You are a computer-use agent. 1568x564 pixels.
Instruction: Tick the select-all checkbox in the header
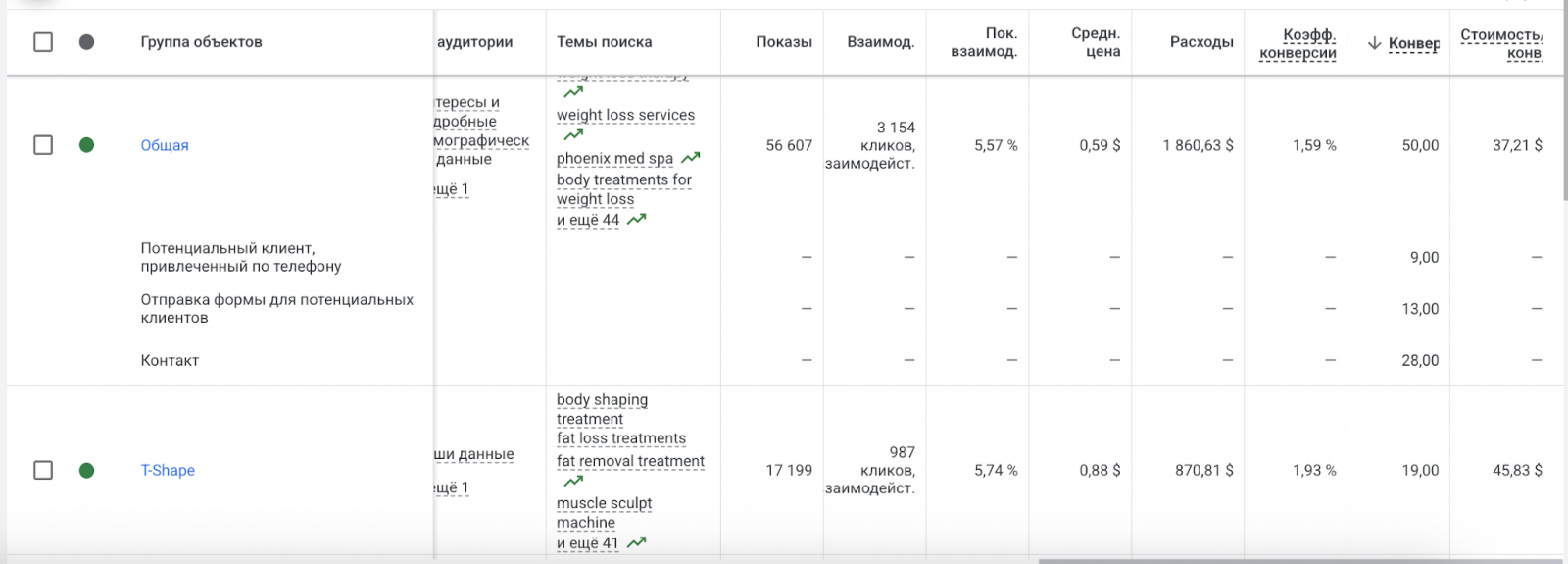(x=43, y=42)
